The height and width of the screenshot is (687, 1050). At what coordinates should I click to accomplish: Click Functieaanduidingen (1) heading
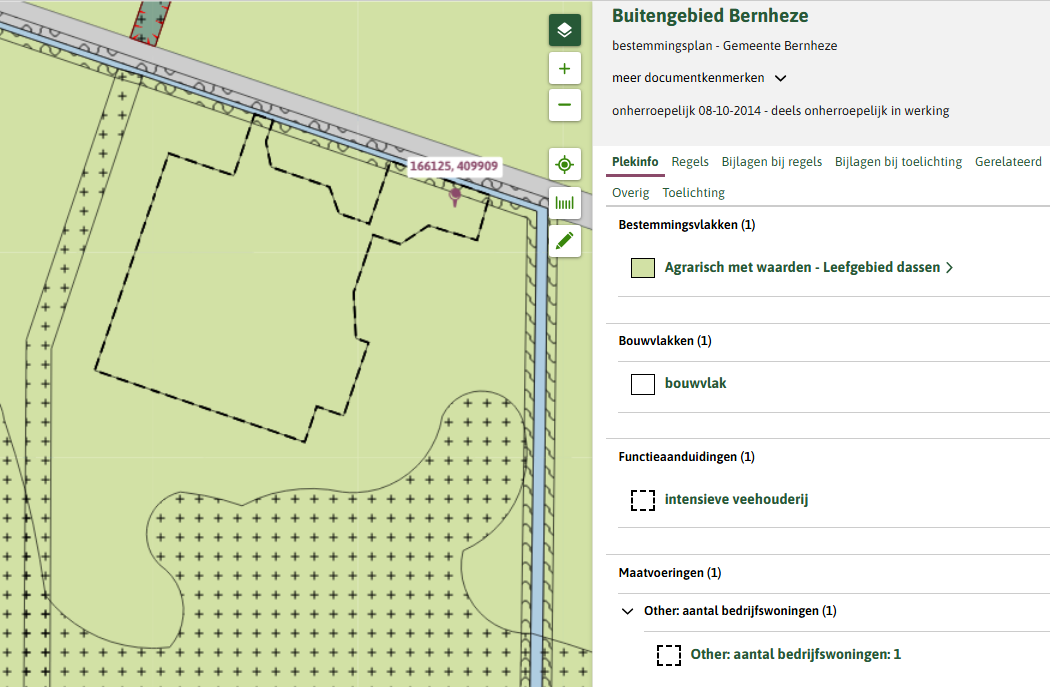click(x=686, y=457)
